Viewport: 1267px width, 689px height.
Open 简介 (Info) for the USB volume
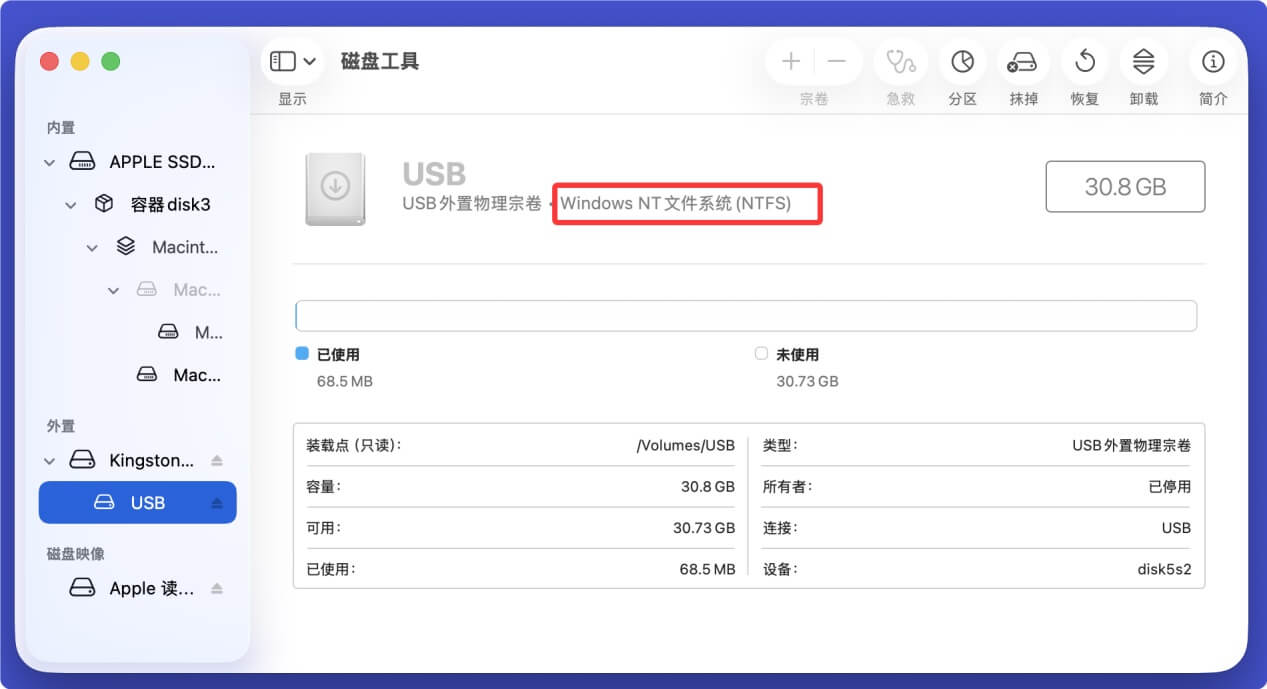[1212, 60]
